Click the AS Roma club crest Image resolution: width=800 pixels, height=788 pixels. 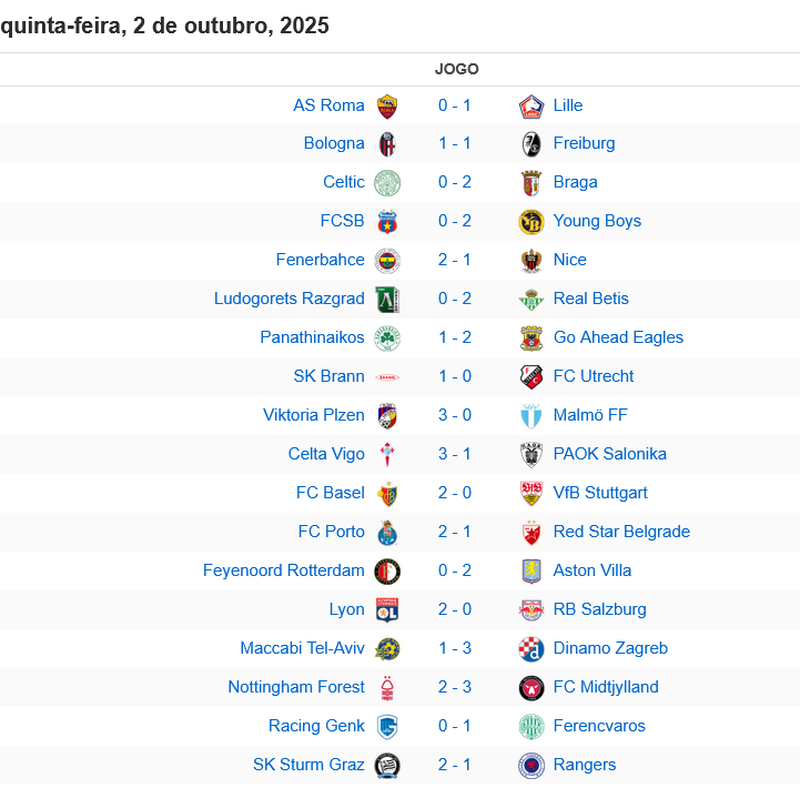pos(387,106)
